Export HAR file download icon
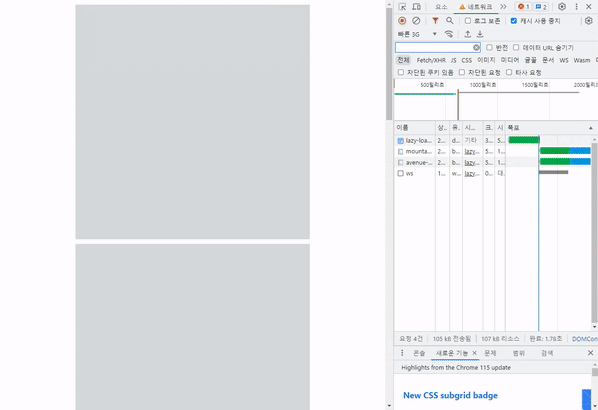Screen dimensions: 598x410 coord(480,34)
